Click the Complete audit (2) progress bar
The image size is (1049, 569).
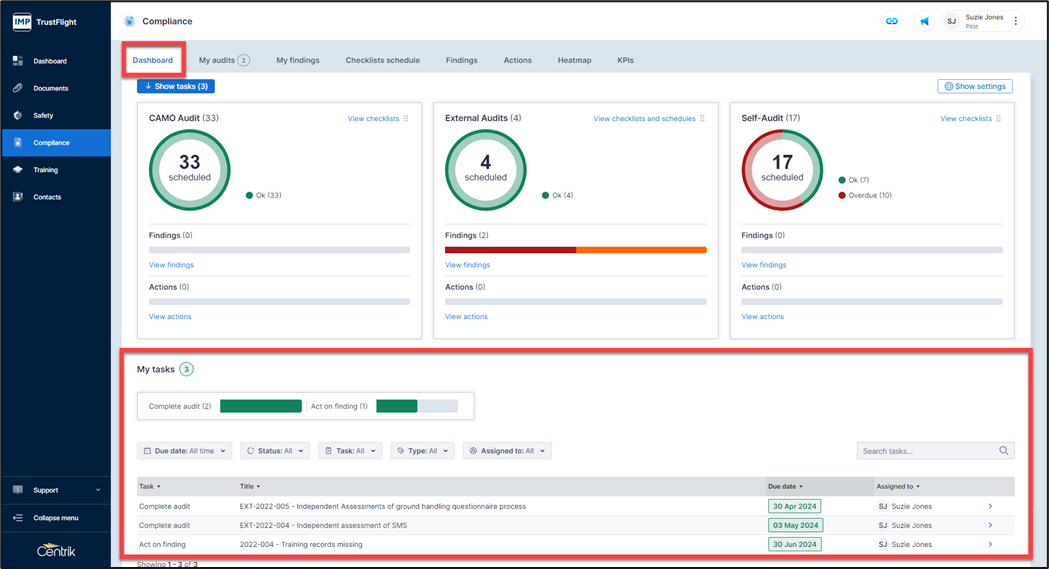[x=261, y=406]
